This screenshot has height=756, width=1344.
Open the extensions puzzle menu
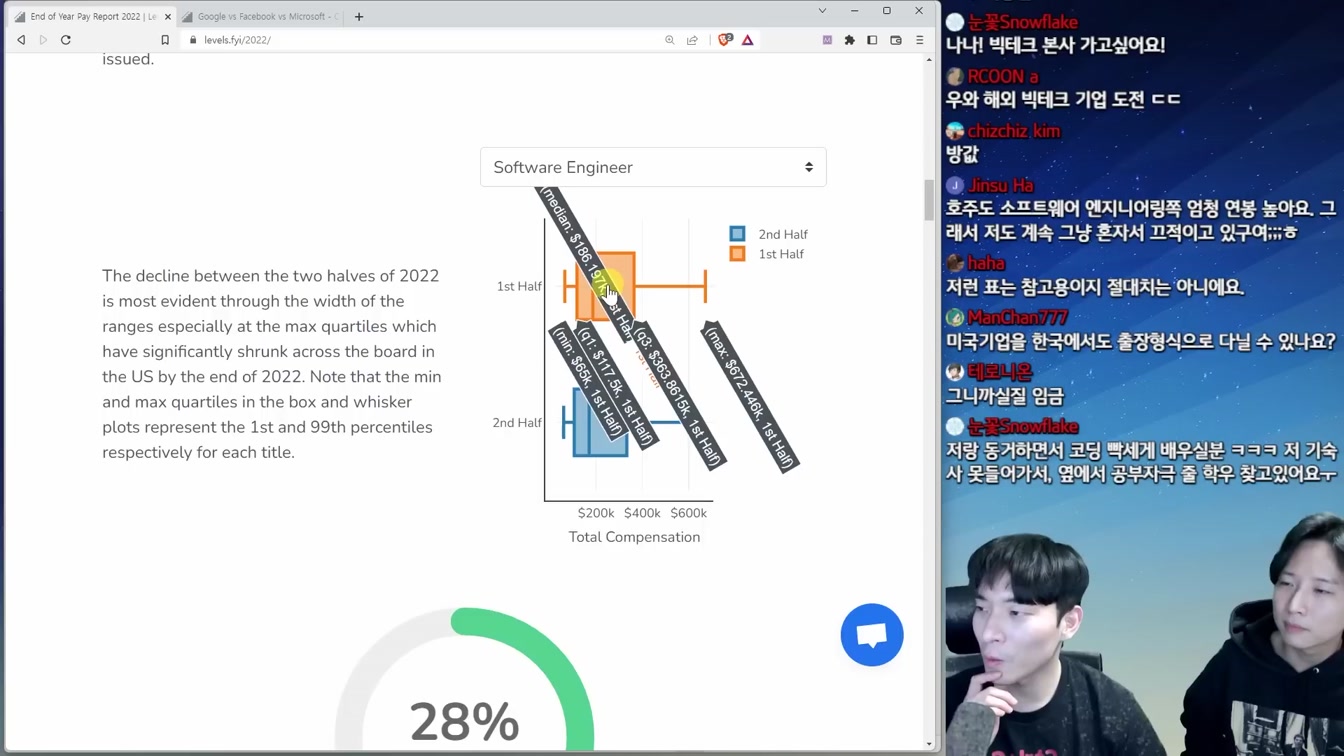coord(850,40)
